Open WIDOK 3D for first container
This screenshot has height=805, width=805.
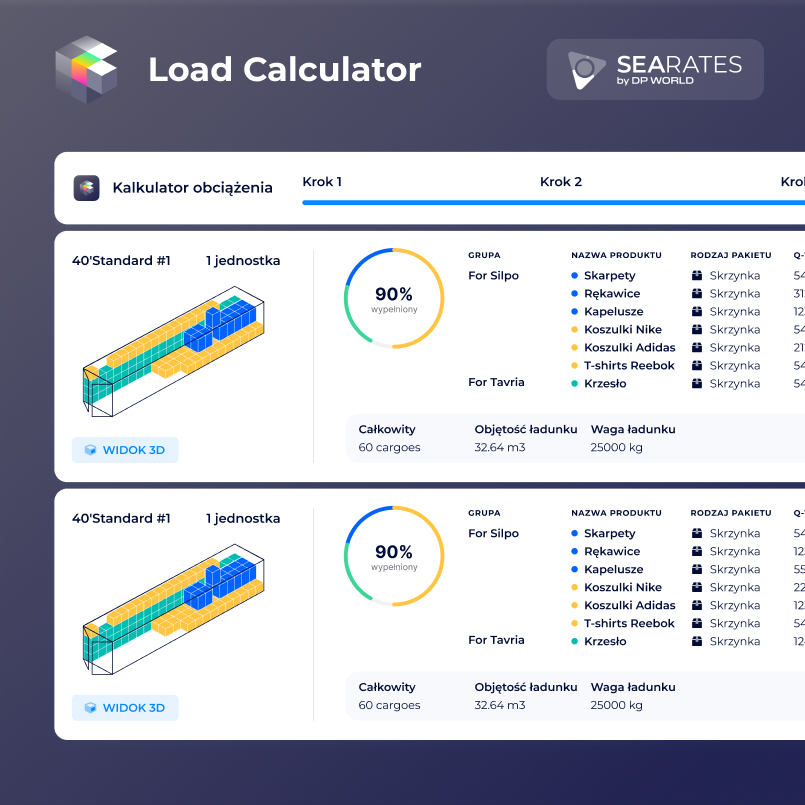(x=125, y=450)
